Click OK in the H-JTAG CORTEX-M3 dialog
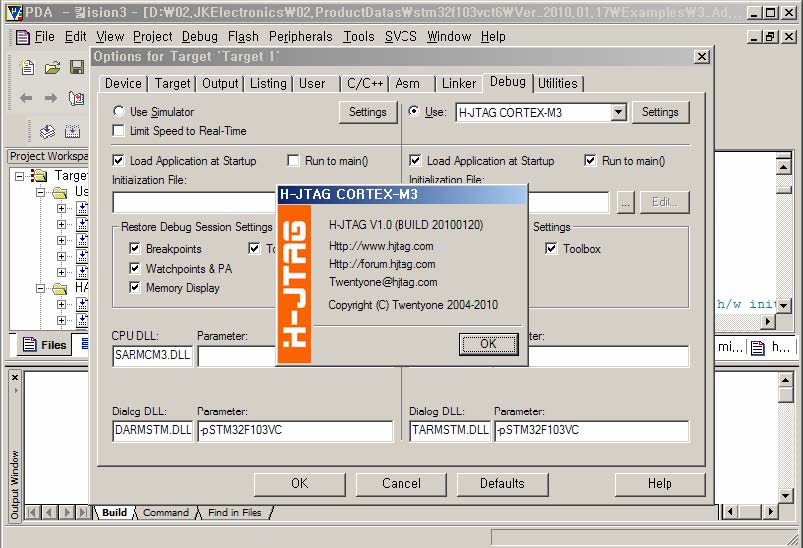The width and height of the screenshot is (803, 548). click(x=489, y=344)
